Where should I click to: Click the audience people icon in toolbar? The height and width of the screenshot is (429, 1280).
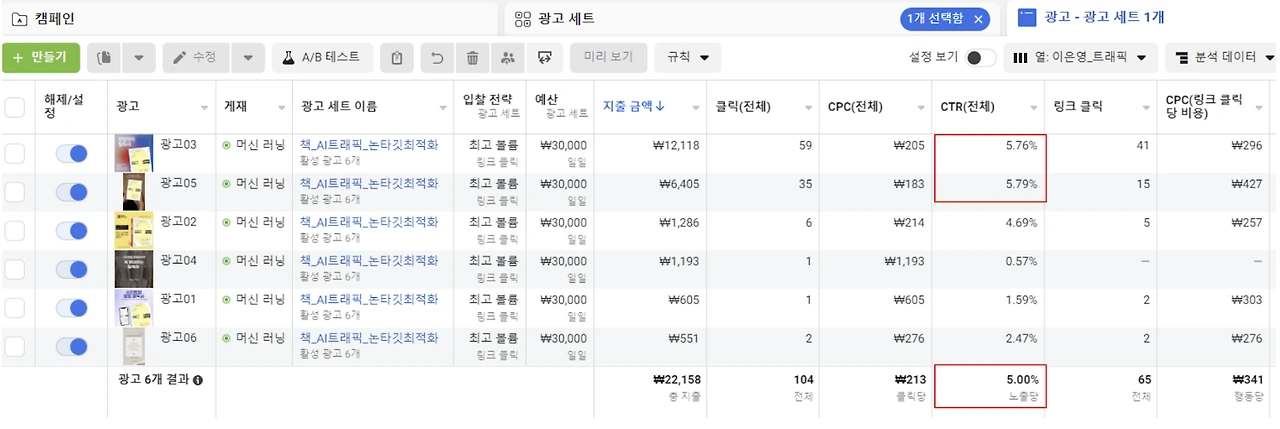pos(508,57)
